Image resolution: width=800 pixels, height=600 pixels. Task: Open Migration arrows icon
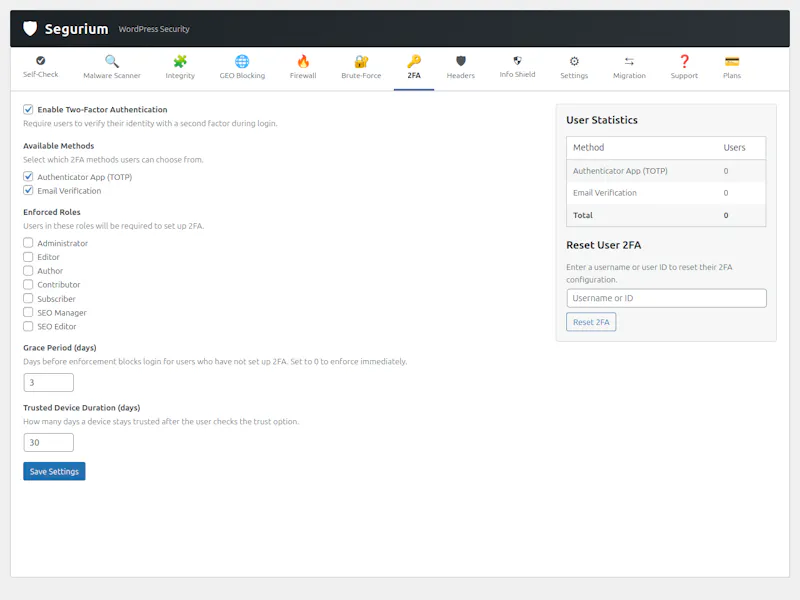point(629,61)
